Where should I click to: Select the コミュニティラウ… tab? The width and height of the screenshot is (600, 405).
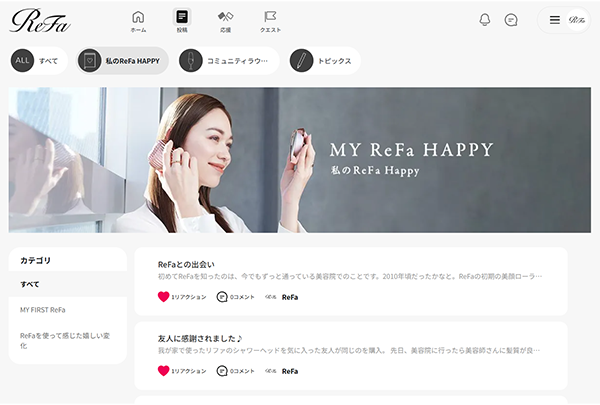[229, 60]
